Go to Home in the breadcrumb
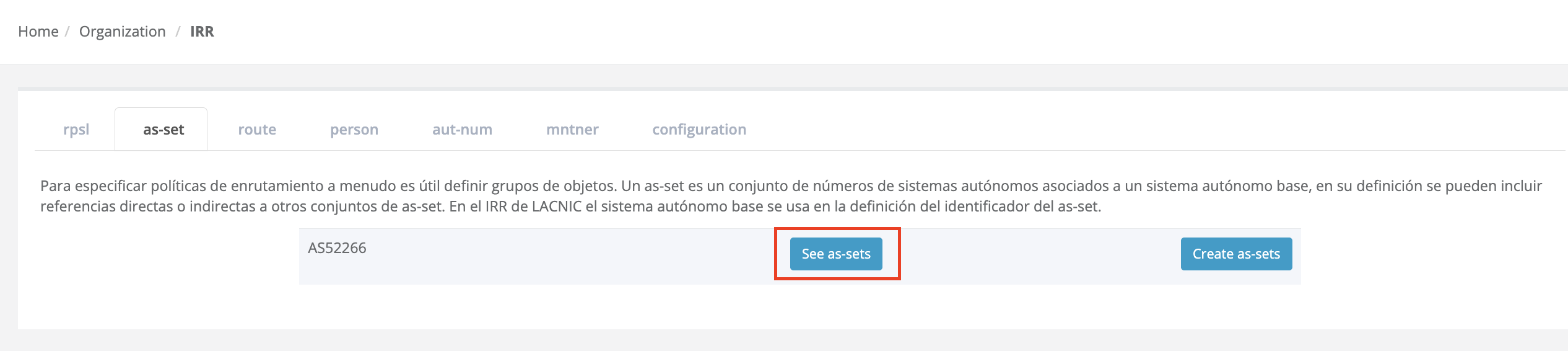 38,32
